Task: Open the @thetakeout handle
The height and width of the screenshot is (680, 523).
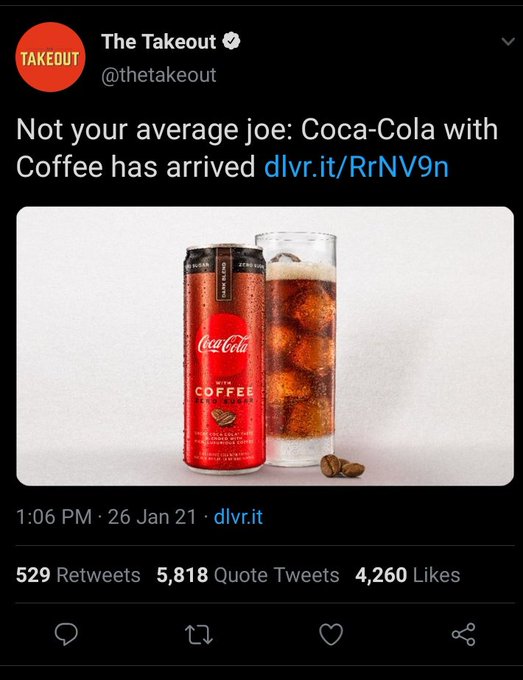Action: [x=159, y=75]
